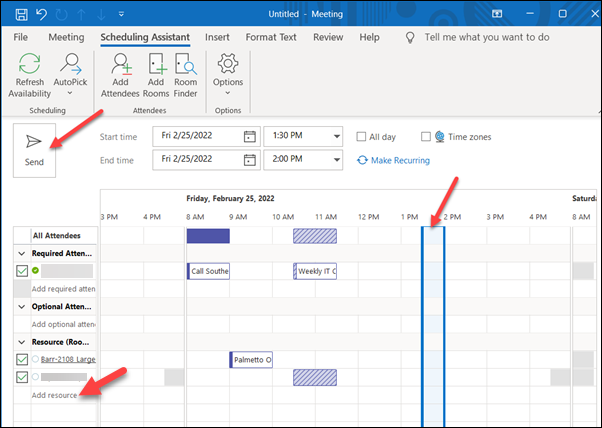Open the File menu

20,37
